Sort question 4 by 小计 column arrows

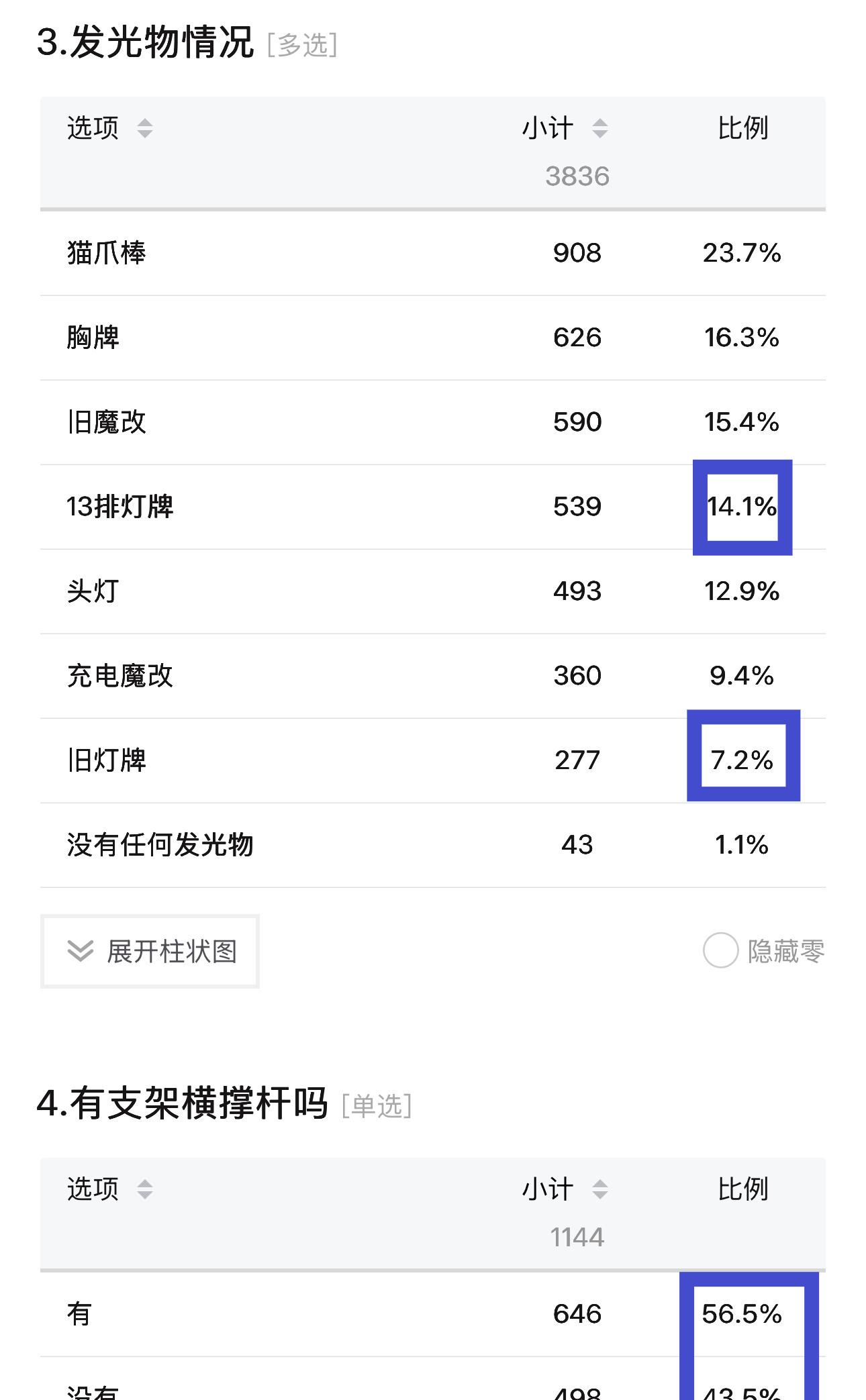coord(599,1189)
